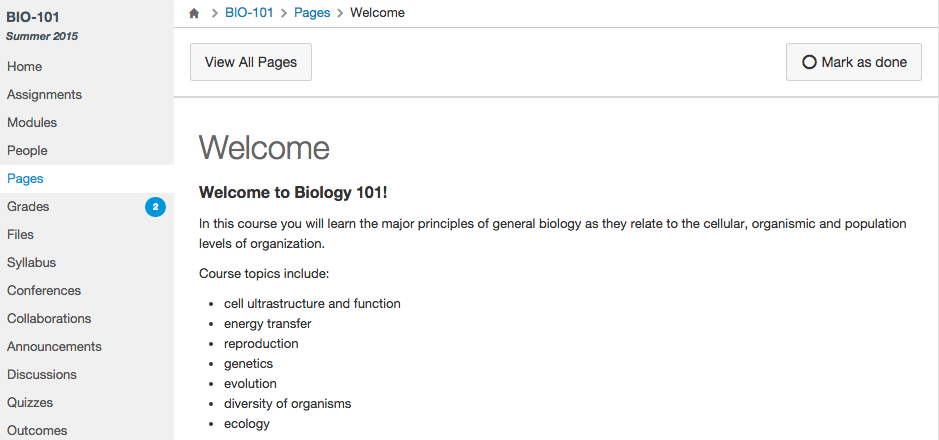
Task: Select Announcements in the sidebar
Action: pos(54,347)
